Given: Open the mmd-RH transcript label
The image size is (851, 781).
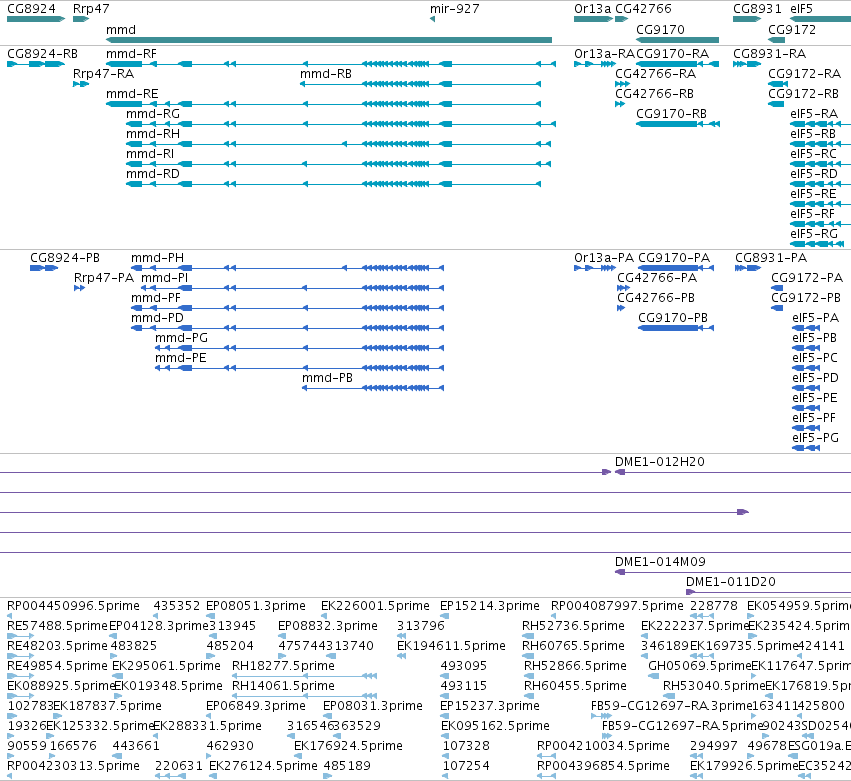Looking at the screenshot, I should pyautogui.click(x=153, y=134).
